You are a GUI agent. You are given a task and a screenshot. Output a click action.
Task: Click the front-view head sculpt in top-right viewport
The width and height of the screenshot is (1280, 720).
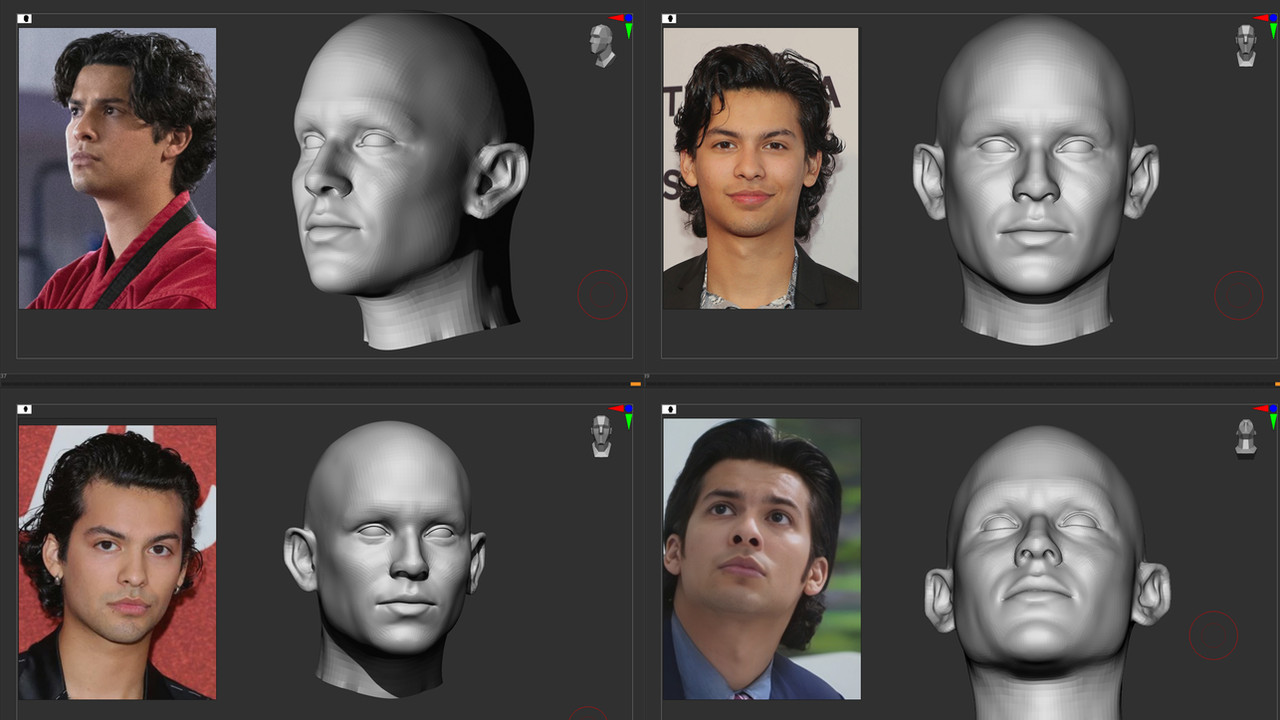coord(1036,180)
